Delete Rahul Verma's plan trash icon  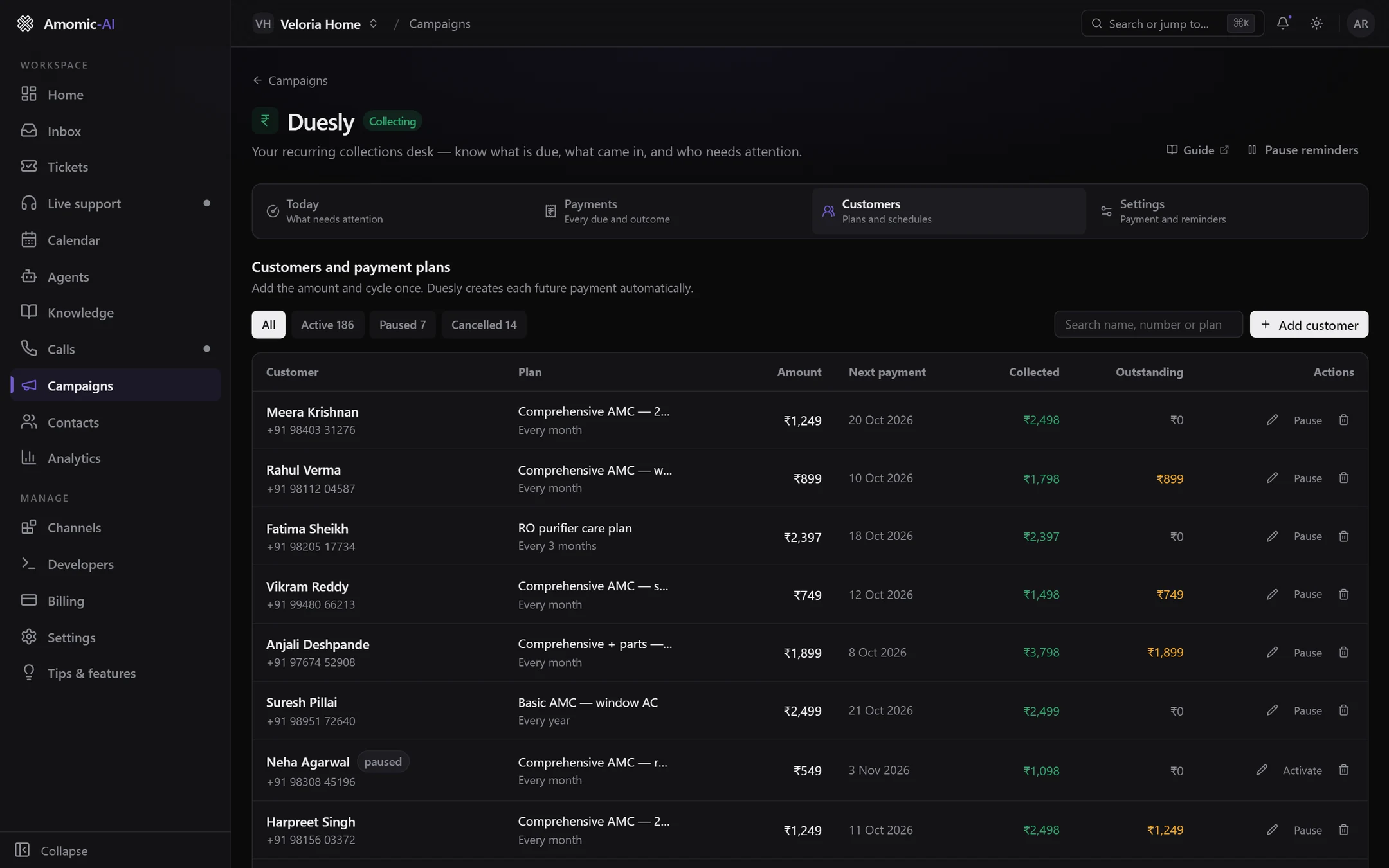(x=1343, y=478)
